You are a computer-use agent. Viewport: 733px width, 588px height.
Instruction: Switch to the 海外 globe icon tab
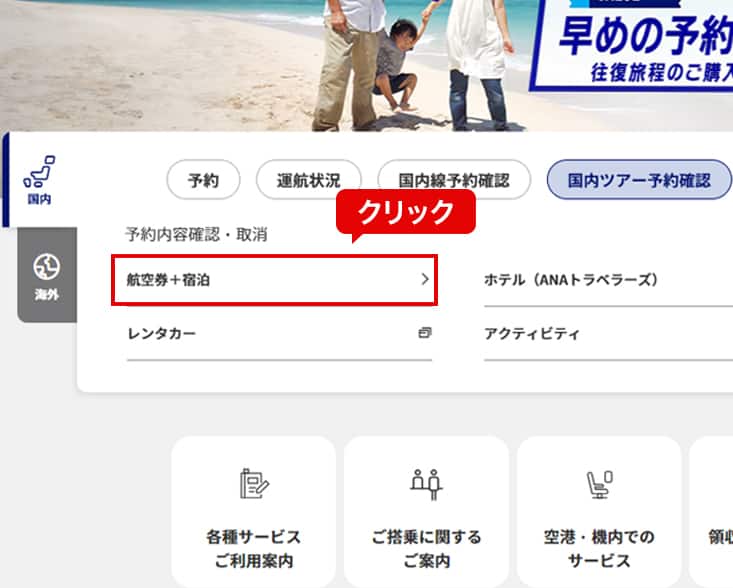47,276
